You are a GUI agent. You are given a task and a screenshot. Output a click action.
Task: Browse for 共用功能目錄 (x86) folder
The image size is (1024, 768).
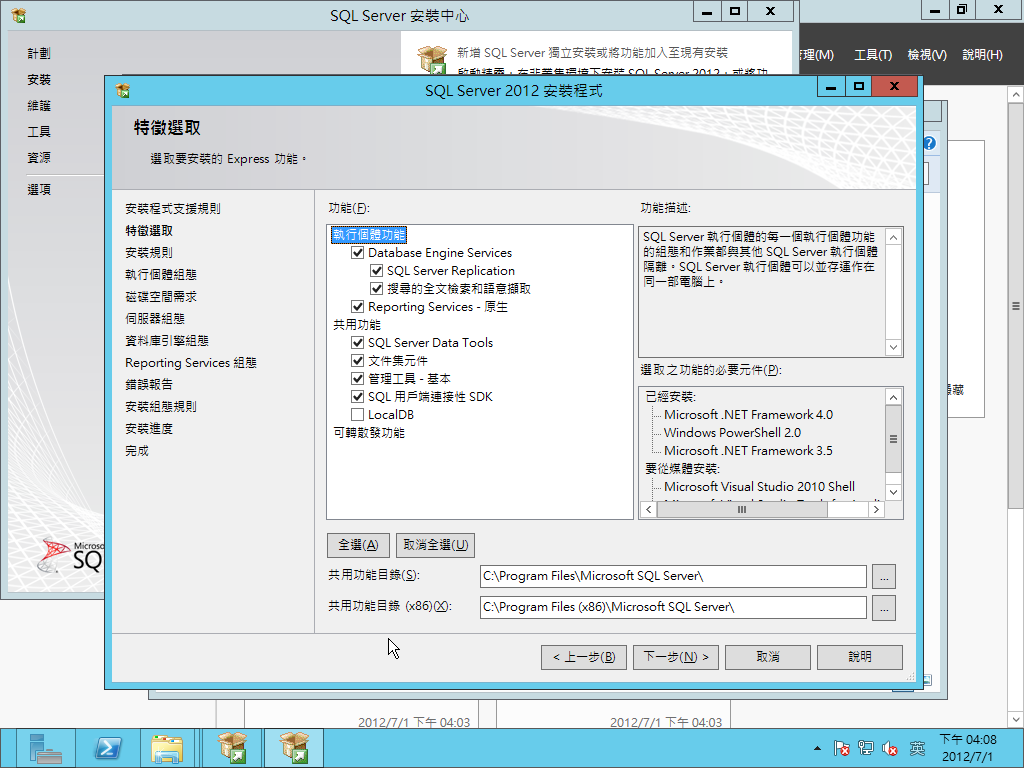884,608
